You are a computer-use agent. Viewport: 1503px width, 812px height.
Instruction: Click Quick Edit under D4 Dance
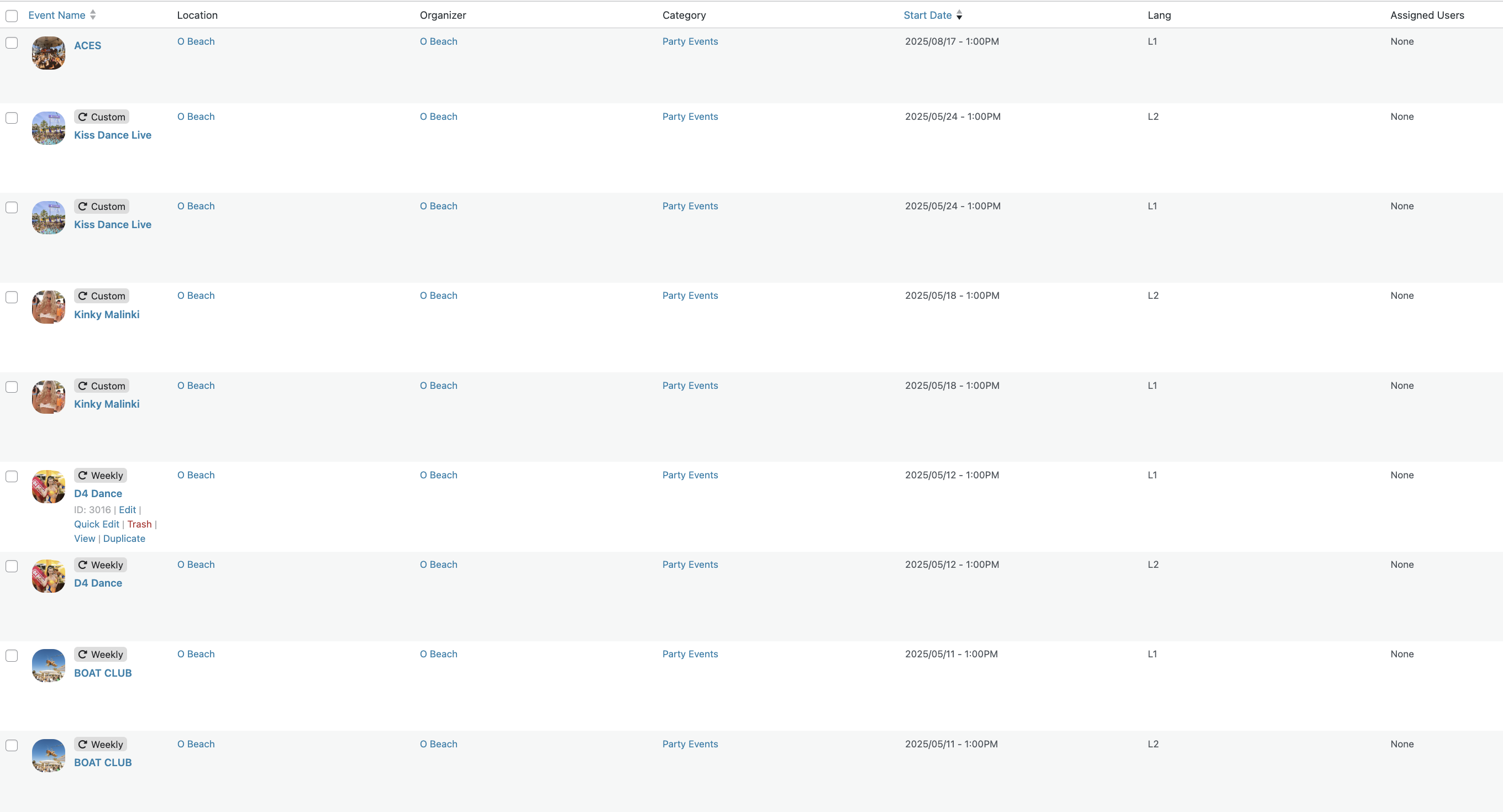point(96,524)
